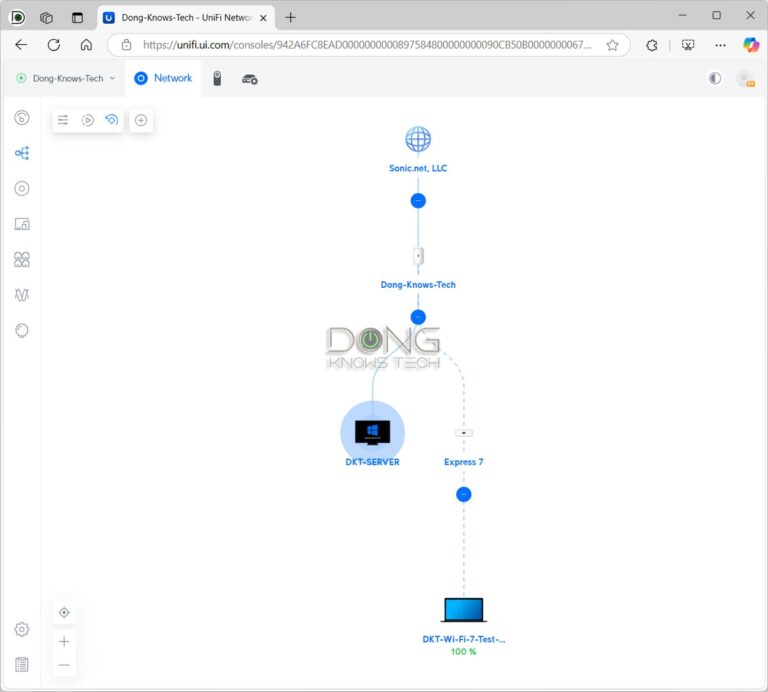Open the browser workspaces icon
768x692 pixels.
pos(47,18)
